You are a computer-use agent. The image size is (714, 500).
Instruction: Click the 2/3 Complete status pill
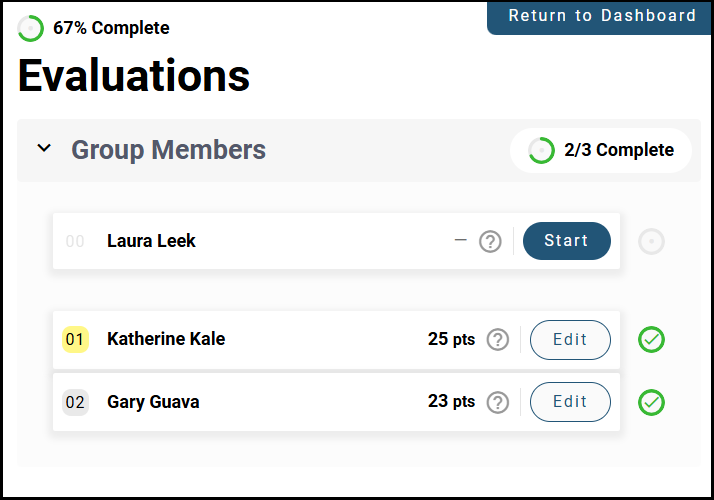pos(601,151)
